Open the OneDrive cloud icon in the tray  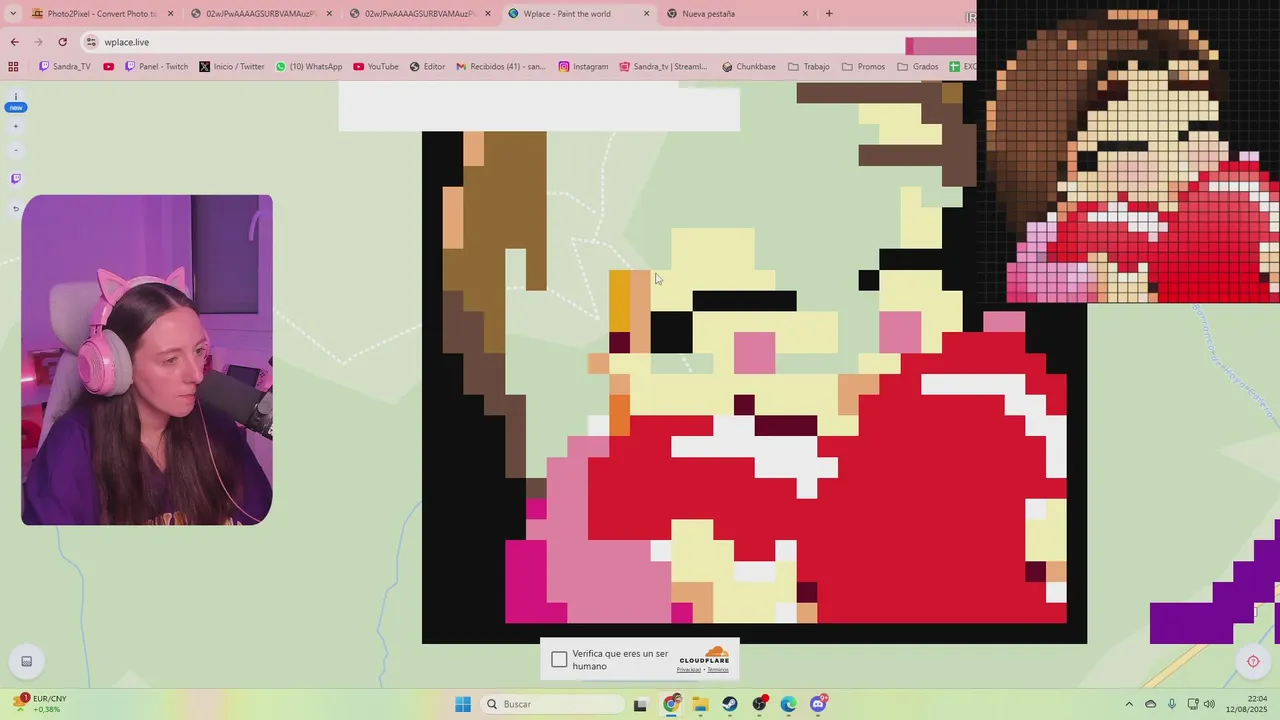click(1151, 704)
